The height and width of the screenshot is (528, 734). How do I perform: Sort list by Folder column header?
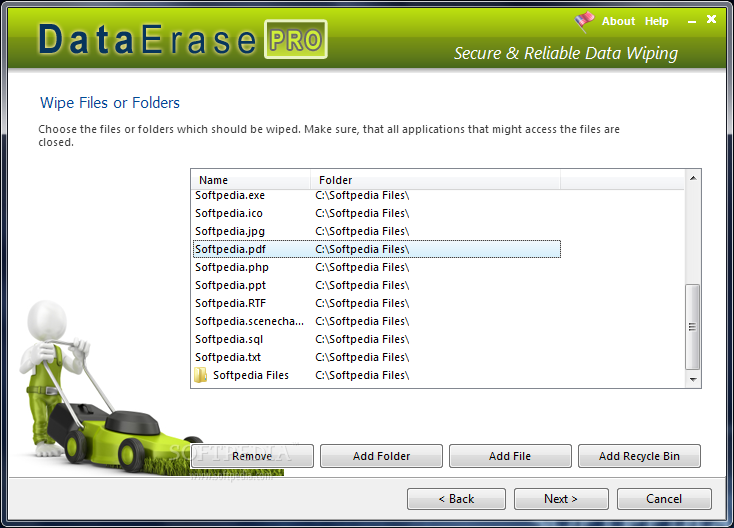coord(435,180)
